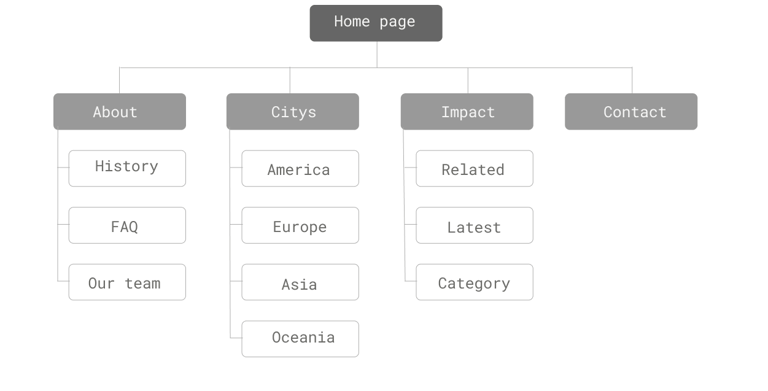Click the FAQ node under About
768x391 pixels.
click(x=127, y=225)
